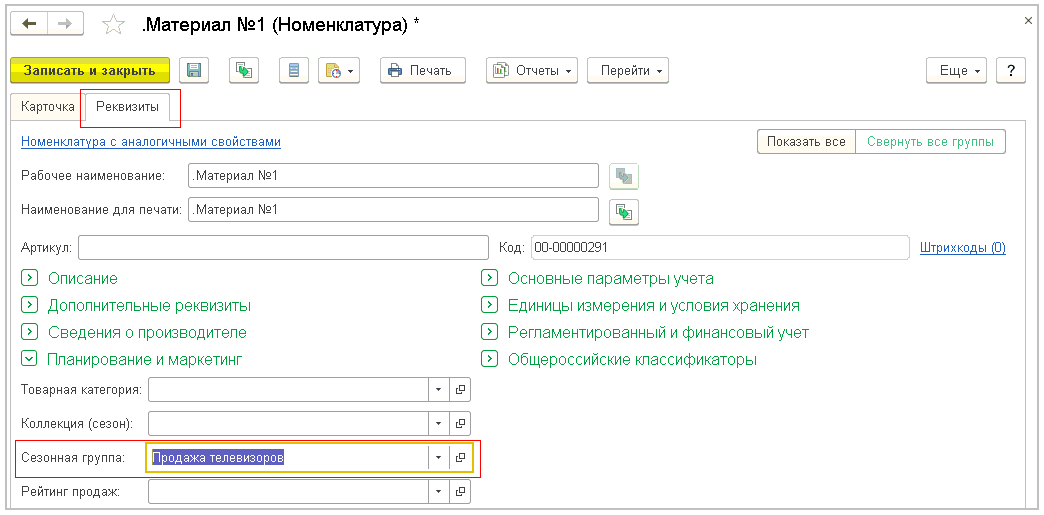
Task: Open the Отчеты dropdown menu
Action: (532, 70)
